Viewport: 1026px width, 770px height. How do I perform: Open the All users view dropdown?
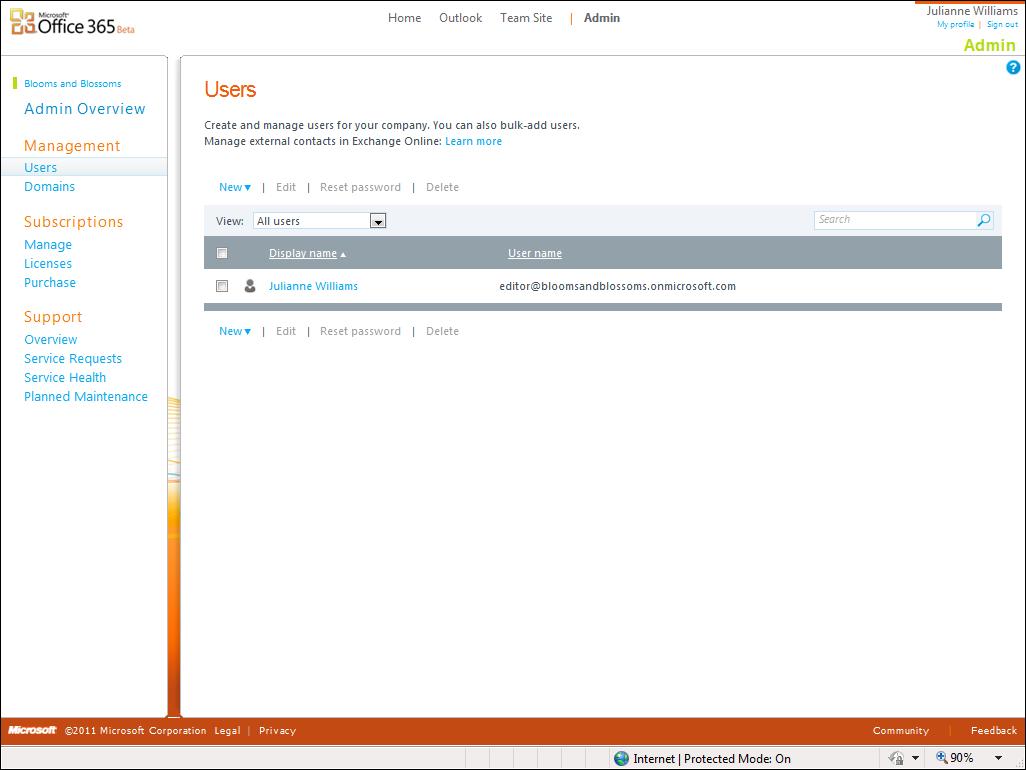point(378,221)
